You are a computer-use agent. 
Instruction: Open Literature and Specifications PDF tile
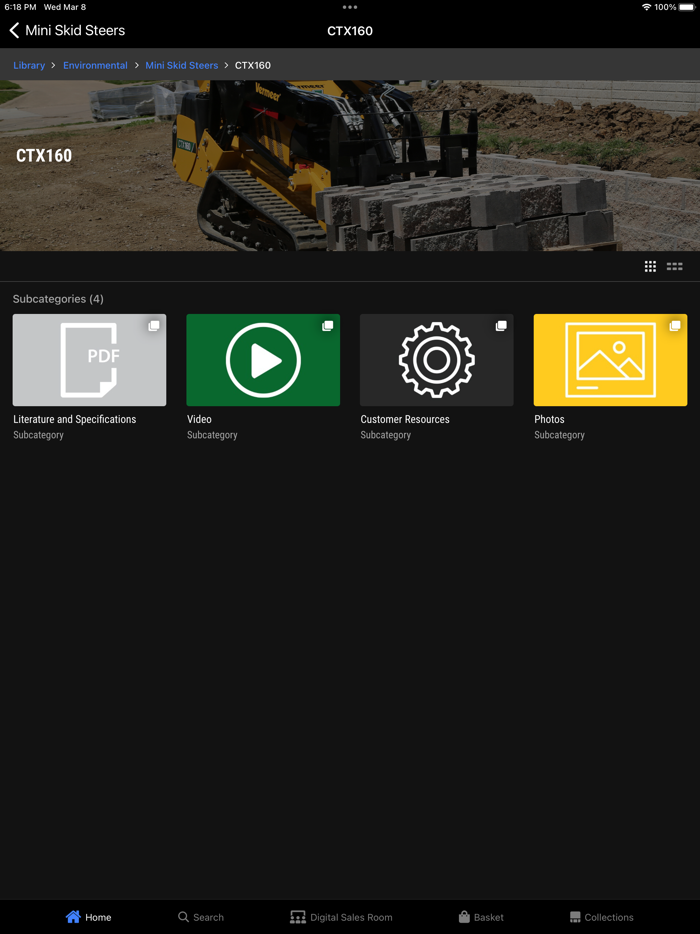[x=89, y=360]
